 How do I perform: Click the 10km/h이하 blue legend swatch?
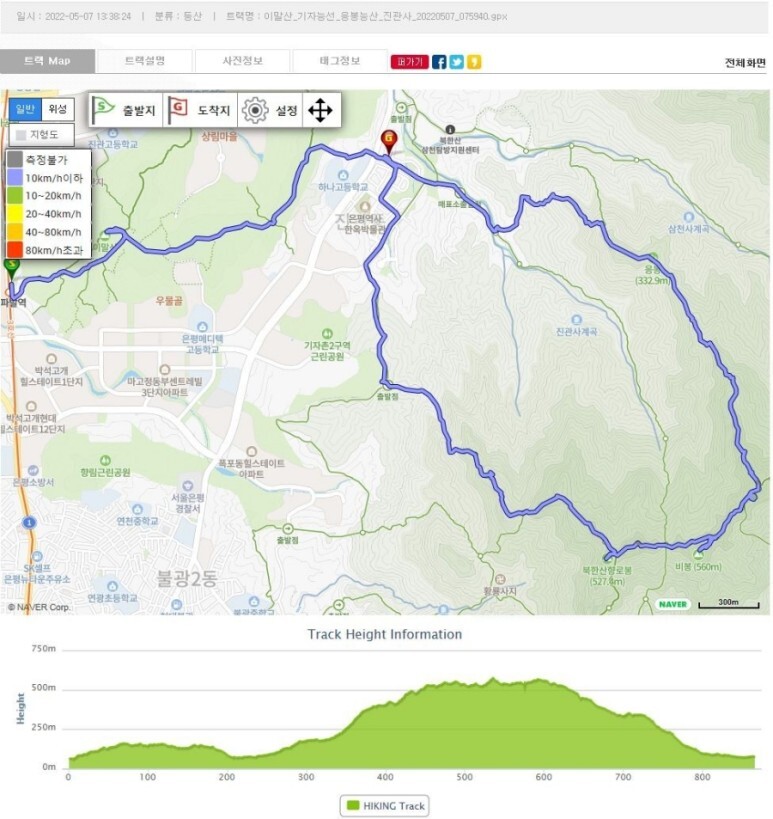(x=15, y=178)
